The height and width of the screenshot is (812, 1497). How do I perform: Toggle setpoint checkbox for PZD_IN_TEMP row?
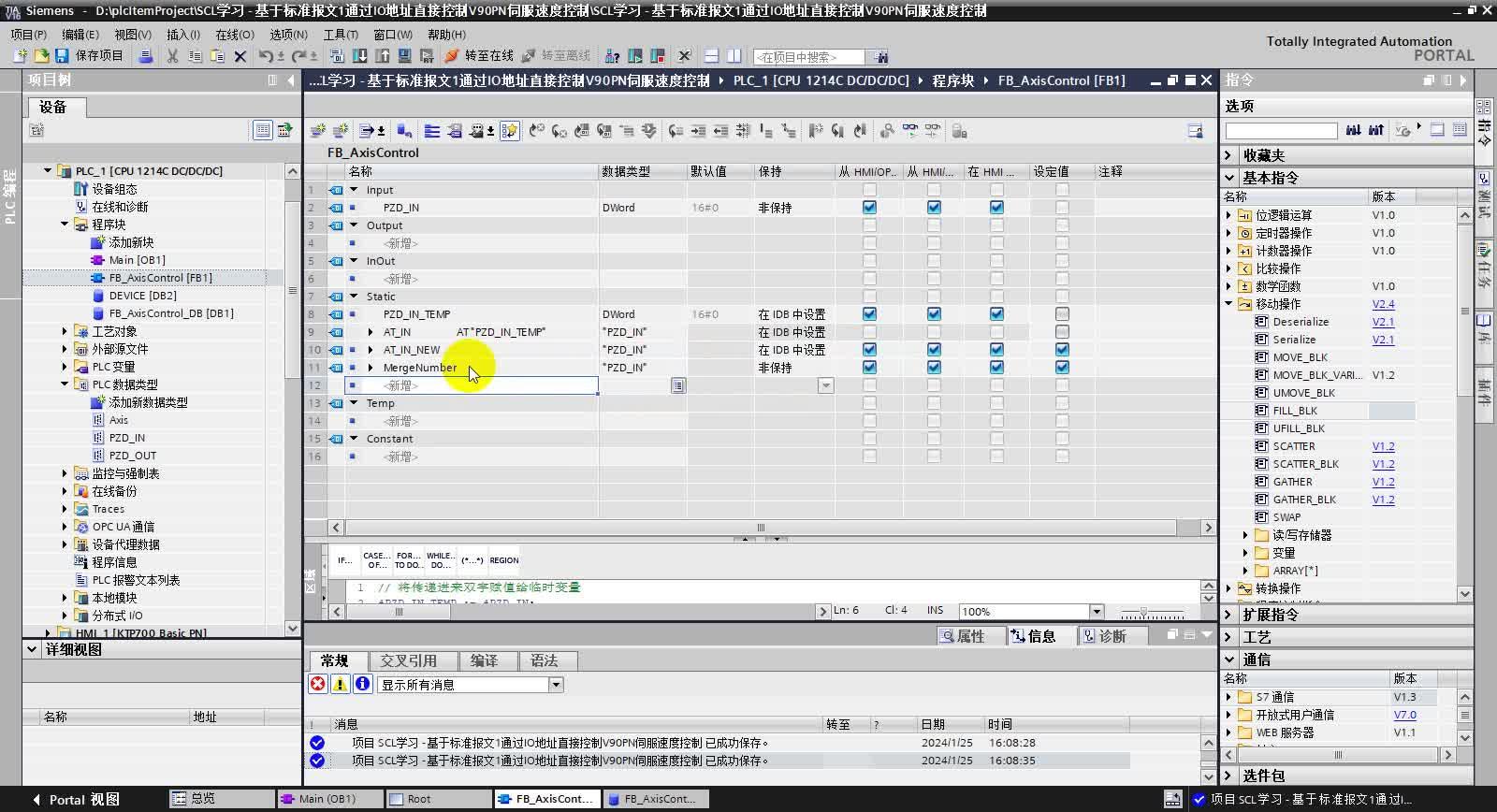pyautogui.click(x=1062, y=314)
